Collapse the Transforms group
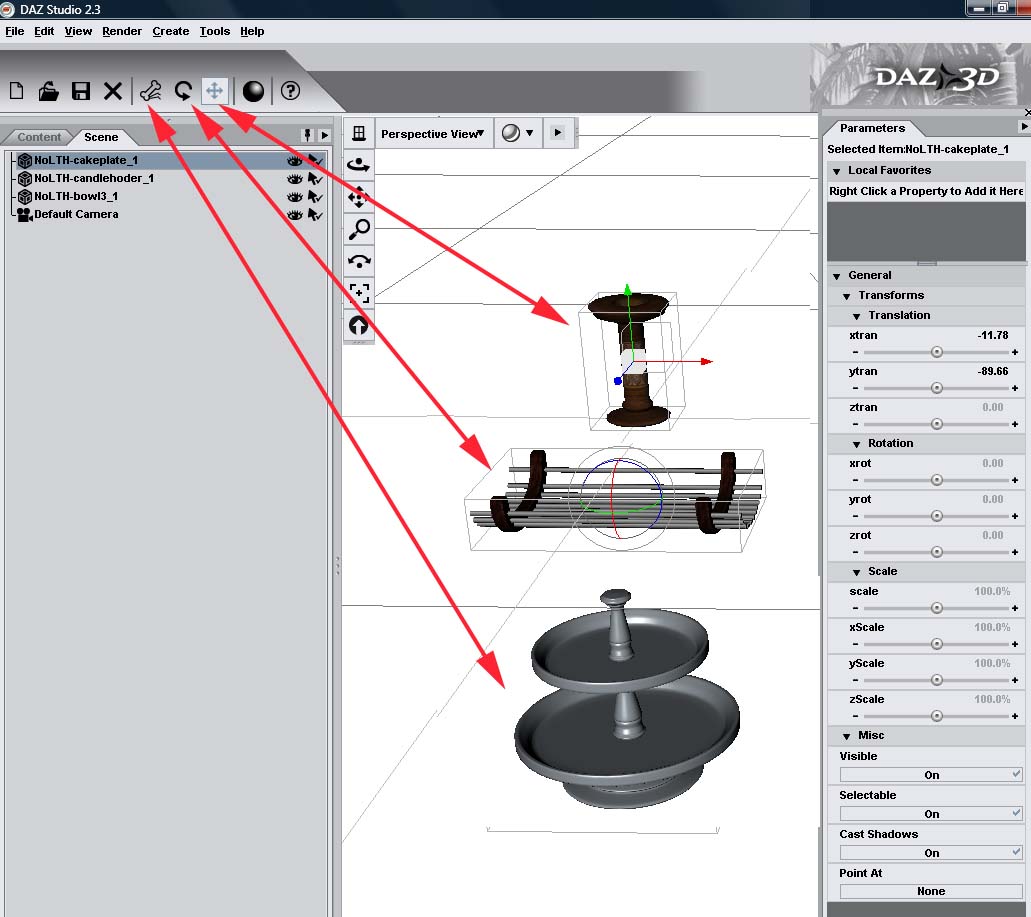 (847, 296)
